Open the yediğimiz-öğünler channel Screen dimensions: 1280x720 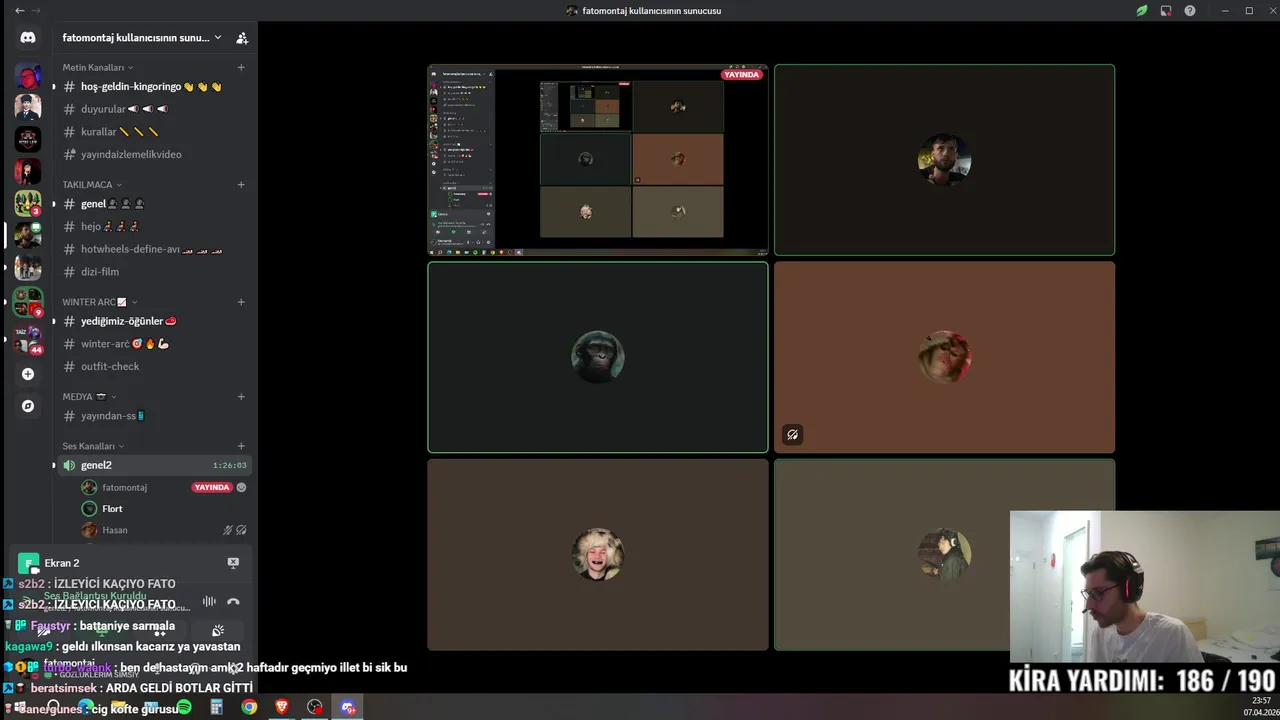point(154,321)
